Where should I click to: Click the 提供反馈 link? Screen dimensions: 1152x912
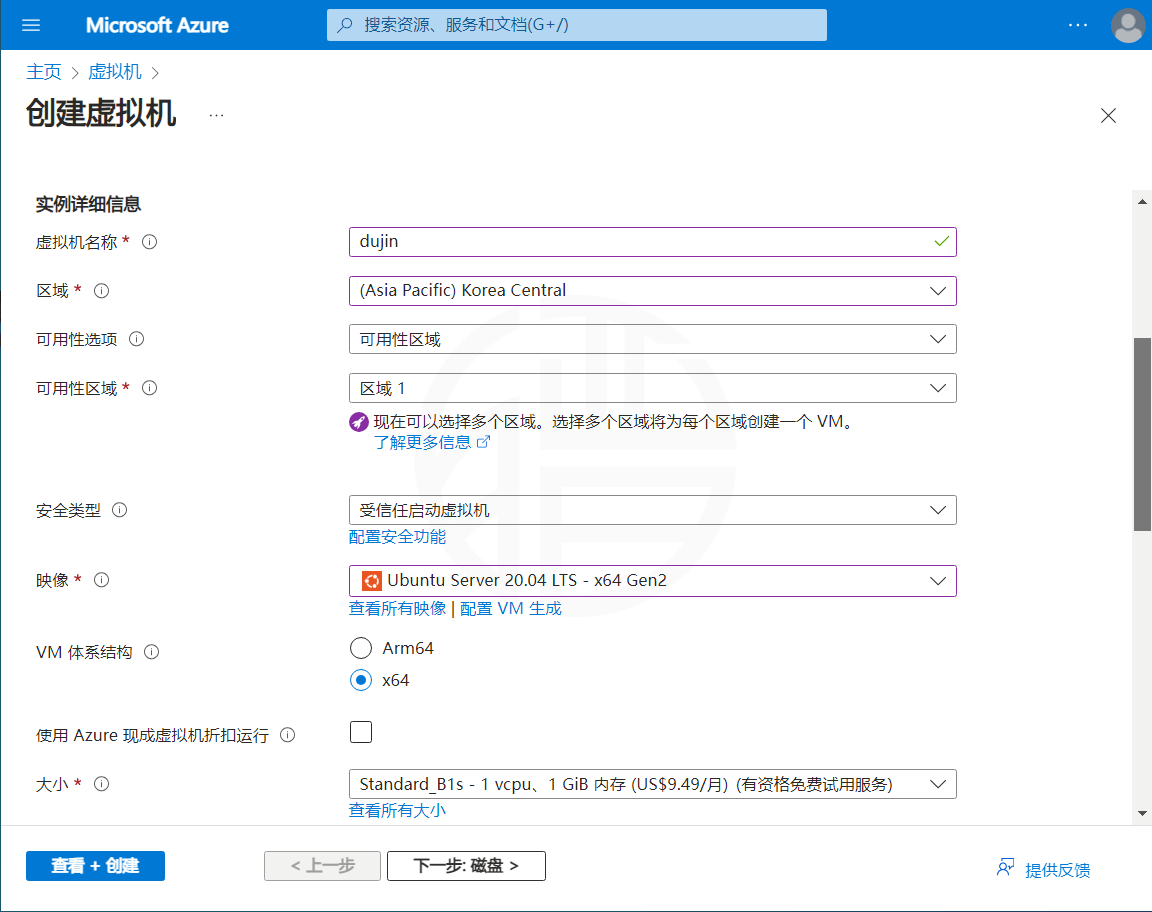(1058, 870)
